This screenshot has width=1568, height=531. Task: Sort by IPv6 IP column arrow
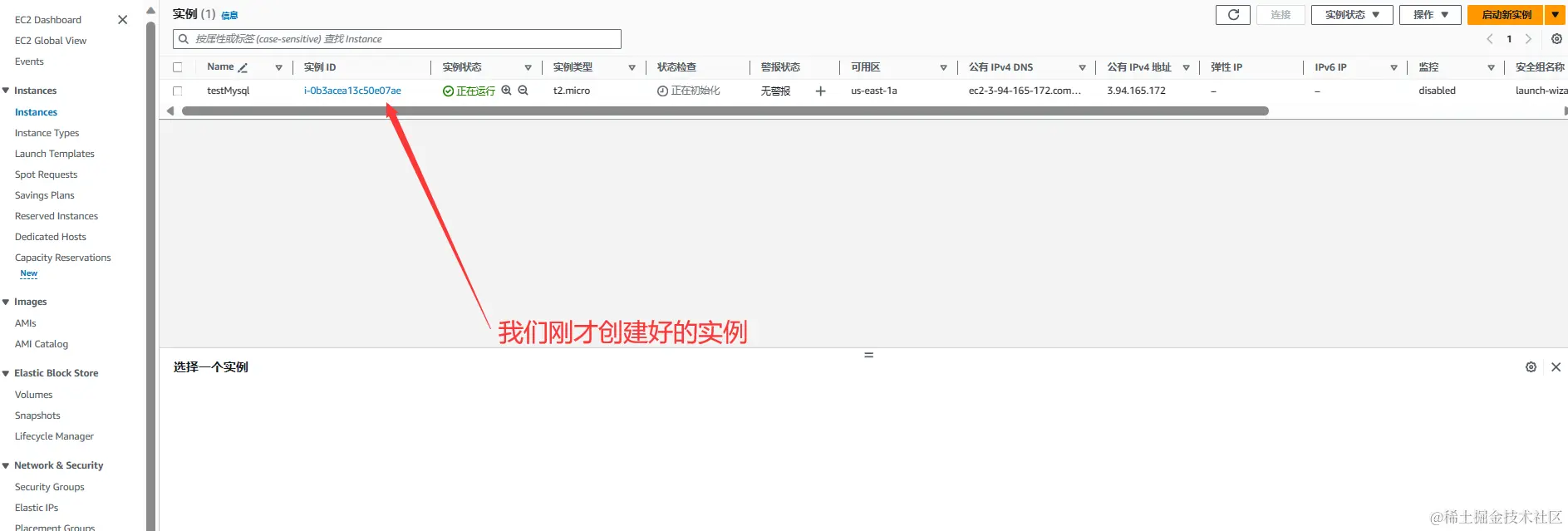click(x=1394, y=67)
